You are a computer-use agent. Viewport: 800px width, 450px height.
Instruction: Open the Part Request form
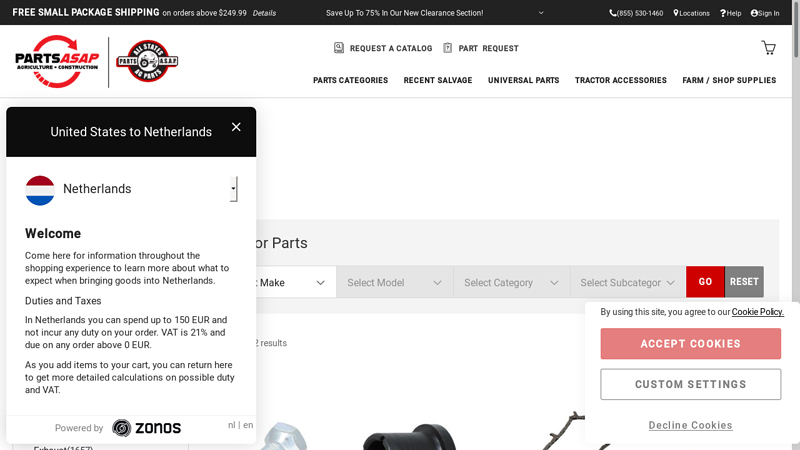pos(480,48)
